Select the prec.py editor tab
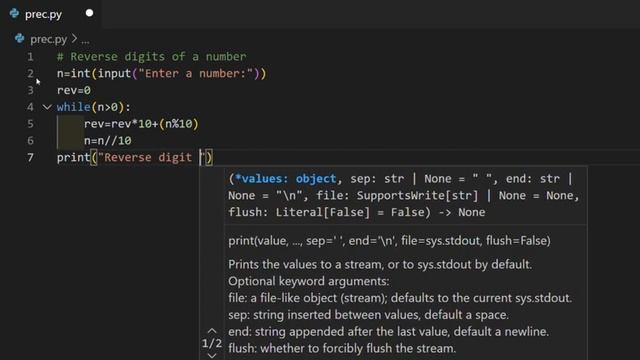Image resolution: width=640 pixels, height=360 pixels. [51, 14]
